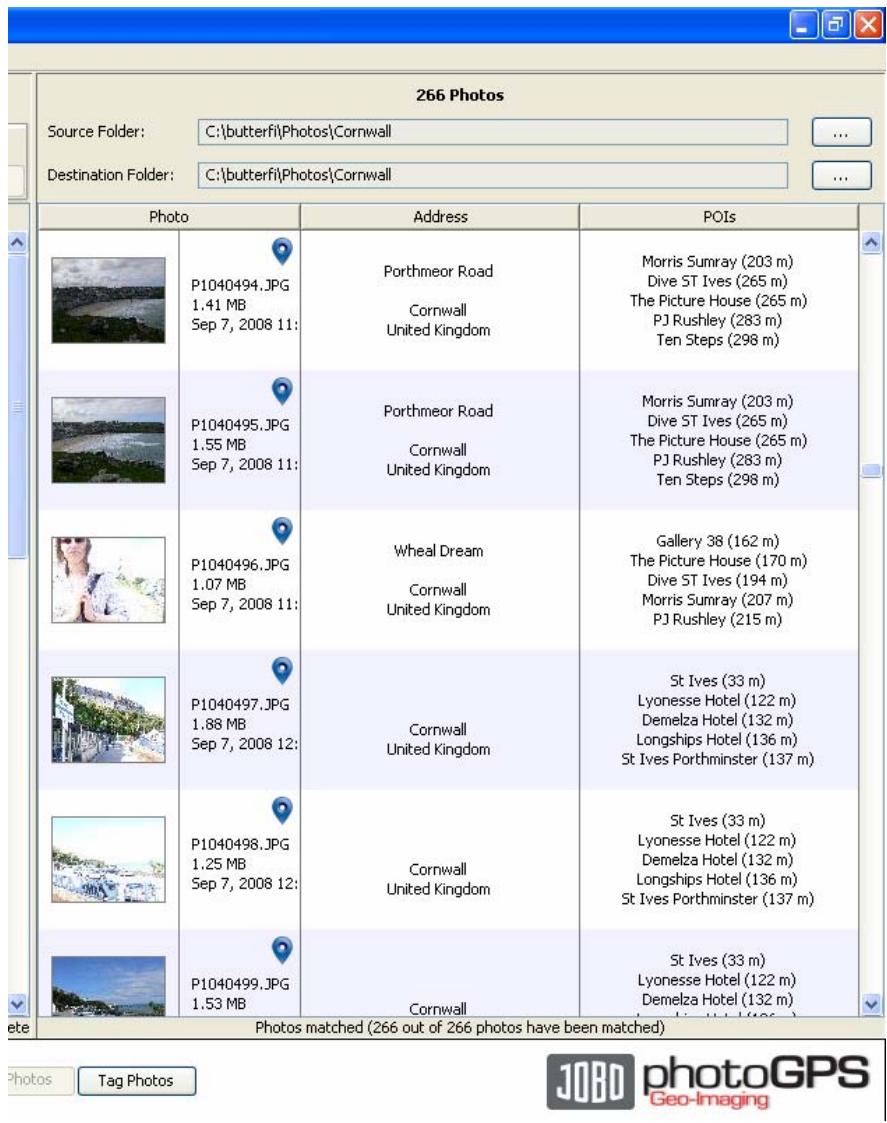Click the map pin icon for P1040495.JPG
887x1123 pixels.
(282, 391)
